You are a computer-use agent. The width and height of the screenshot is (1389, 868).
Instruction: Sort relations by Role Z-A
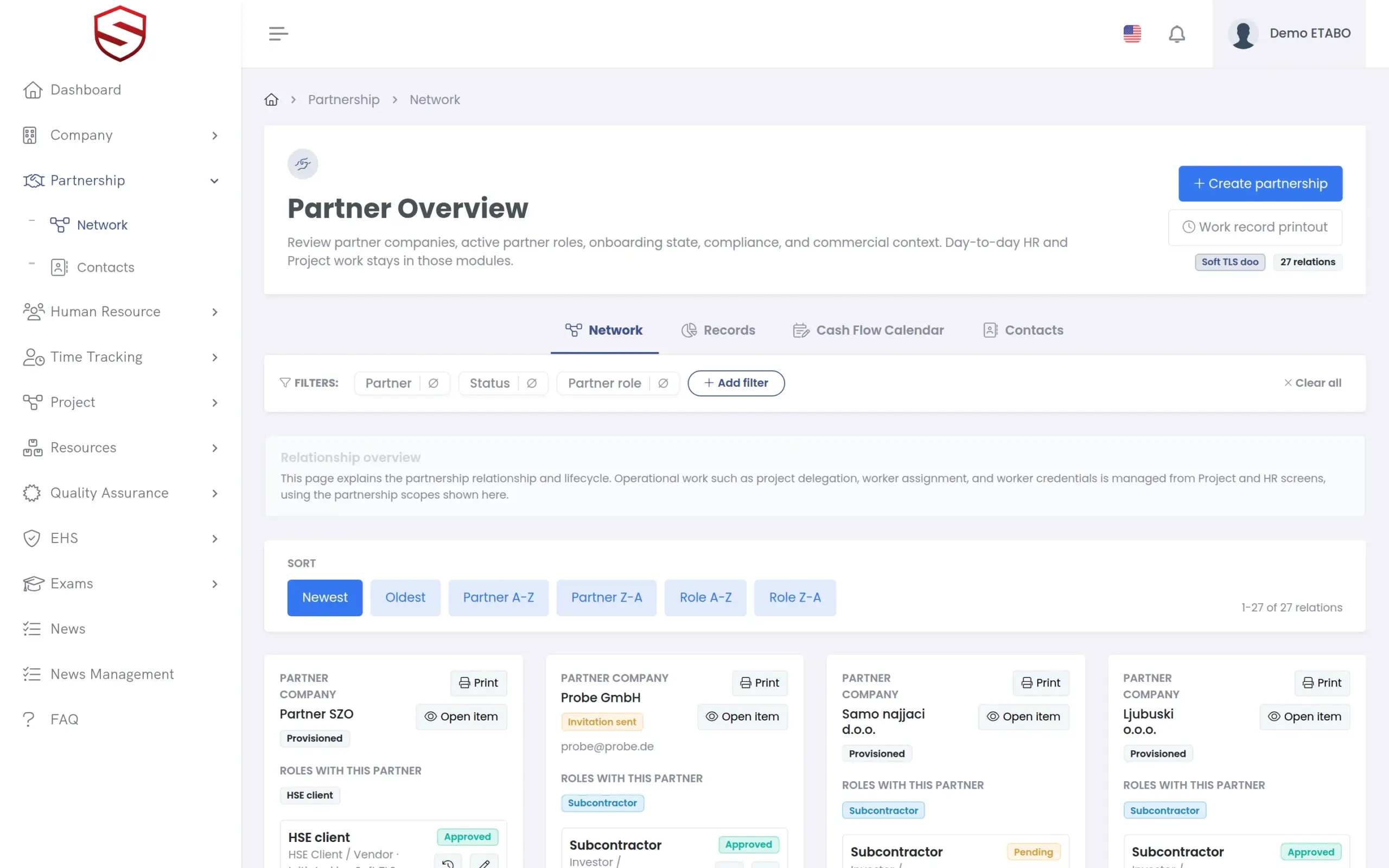[x=795, y=598]
